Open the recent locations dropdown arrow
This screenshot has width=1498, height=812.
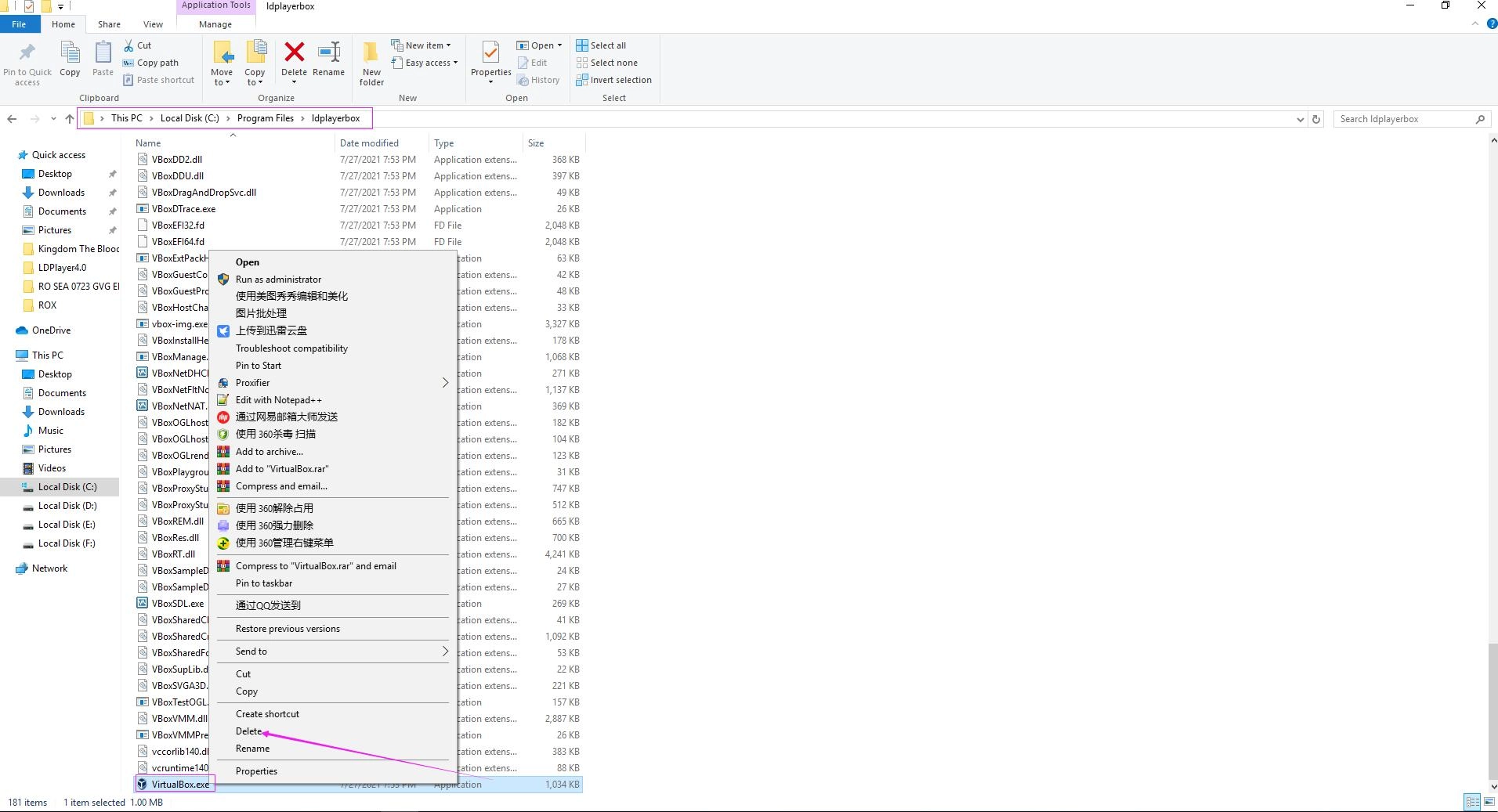pyautogui.click(x=53, y=119)
